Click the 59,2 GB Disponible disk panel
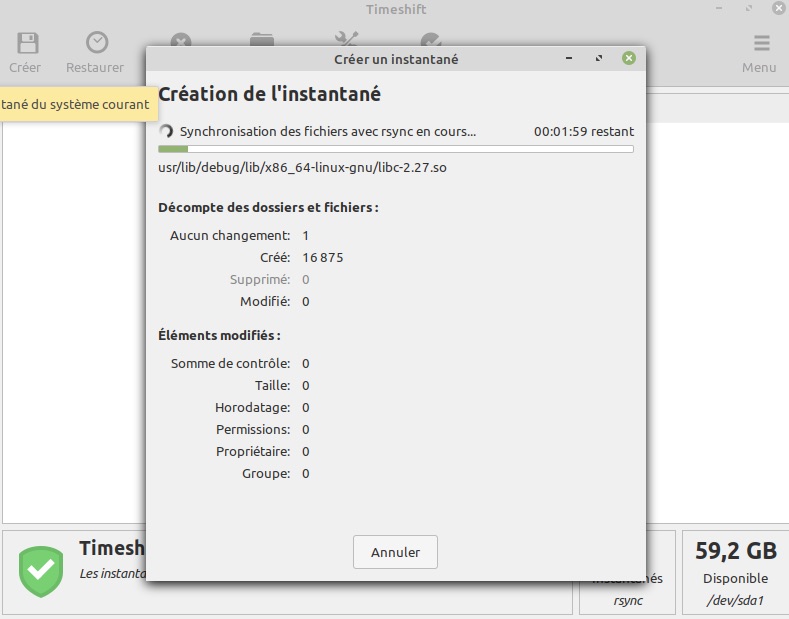 (735, 572)
